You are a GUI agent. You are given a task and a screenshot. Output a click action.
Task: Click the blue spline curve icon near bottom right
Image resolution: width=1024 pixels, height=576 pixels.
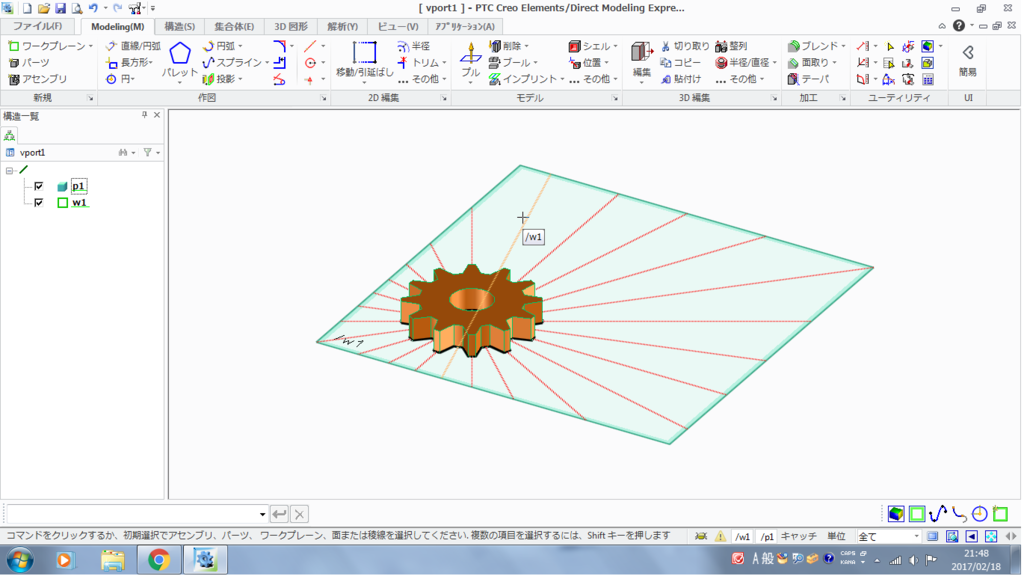click(938, 514)
